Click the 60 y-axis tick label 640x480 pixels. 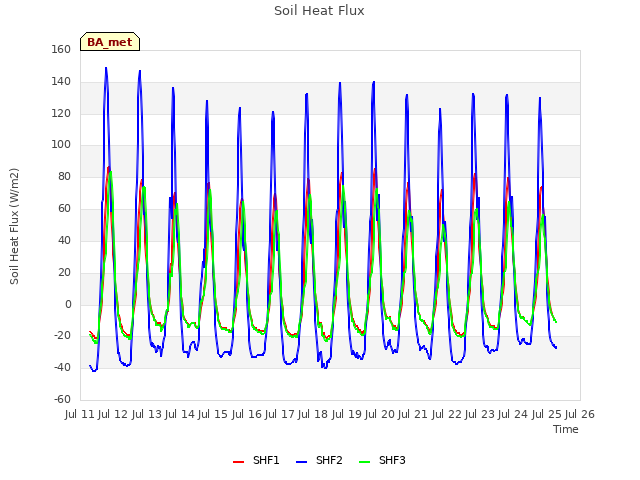[x=64, y=208]
